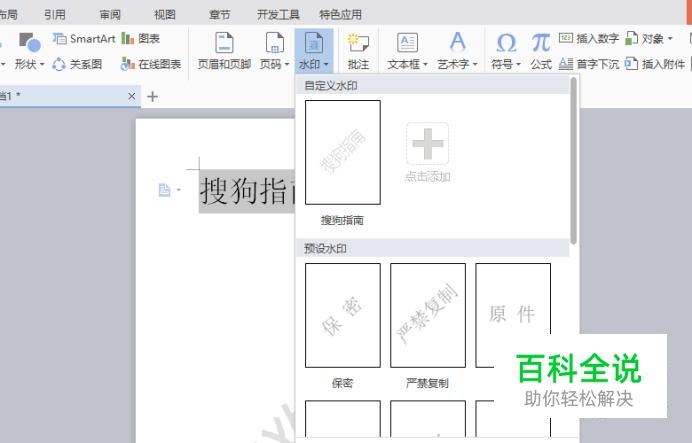Click the 插入数字 insert number icon

point(566,38)
